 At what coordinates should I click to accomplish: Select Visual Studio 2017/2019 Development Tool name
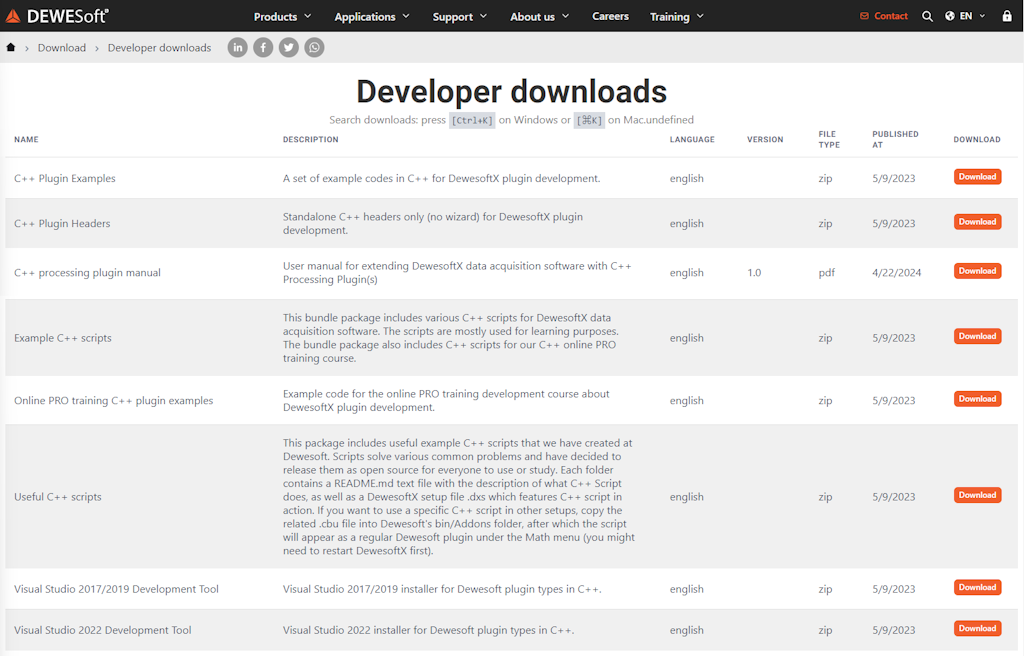tap(116, 589)
